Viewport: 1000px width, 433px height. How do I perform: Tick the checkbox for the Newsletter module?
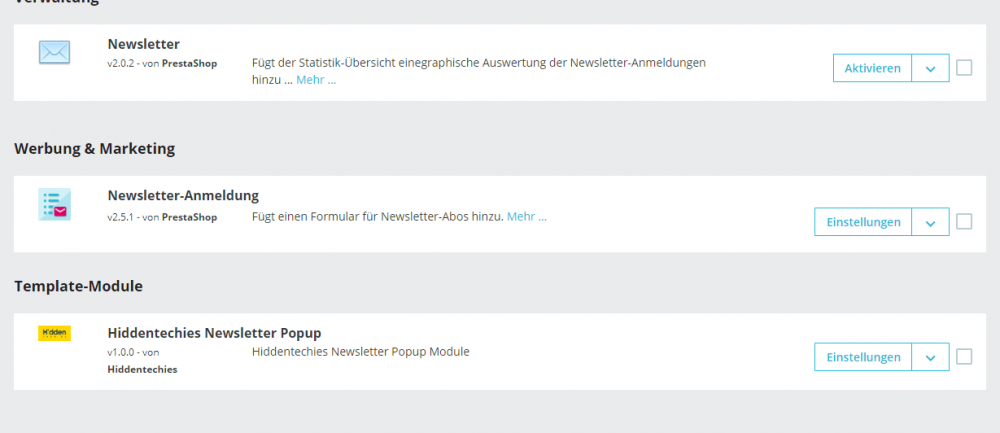(x=964, y=68)
